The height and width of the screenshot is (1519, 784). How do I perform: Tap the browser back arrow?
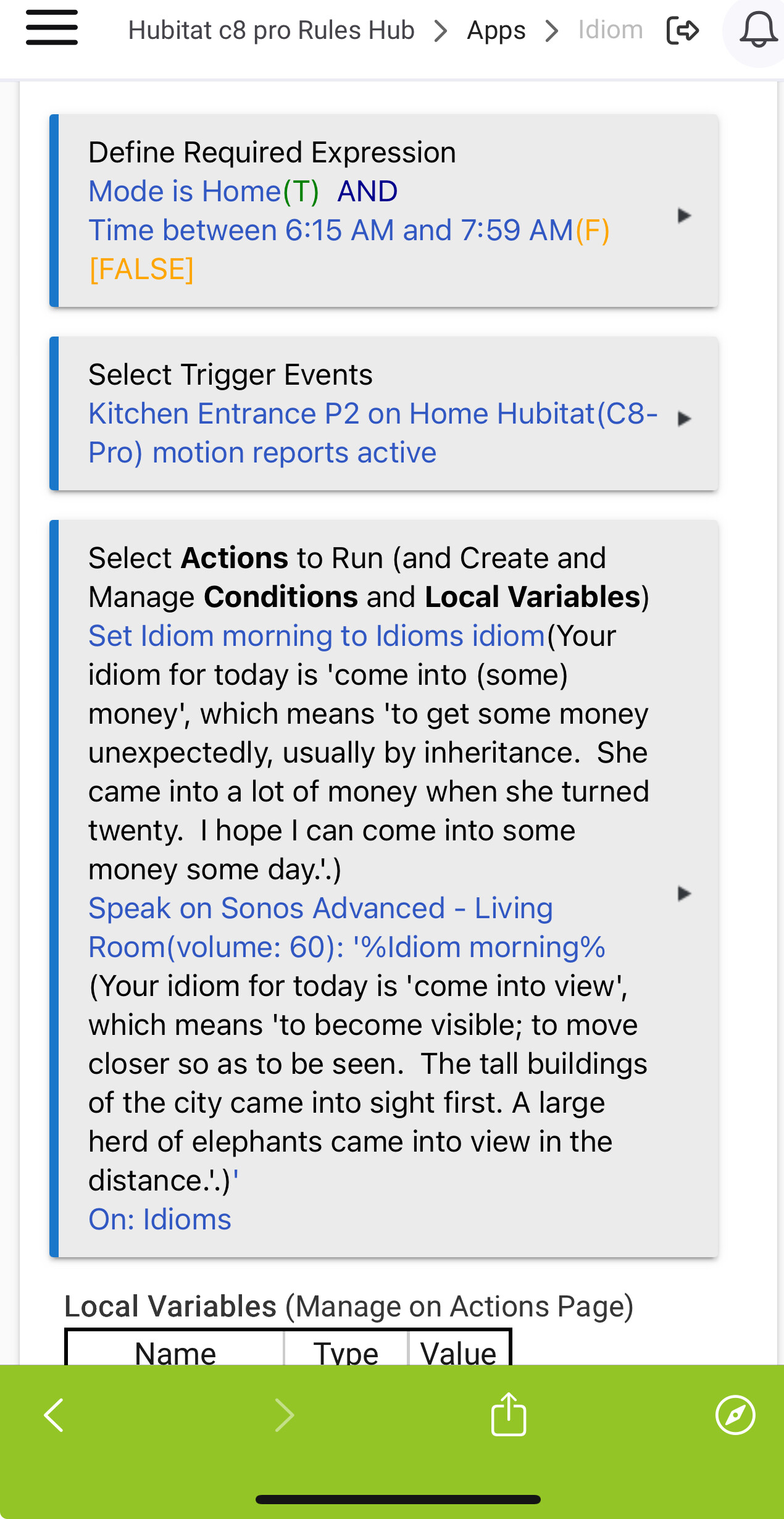click(x=54, y=1415)
